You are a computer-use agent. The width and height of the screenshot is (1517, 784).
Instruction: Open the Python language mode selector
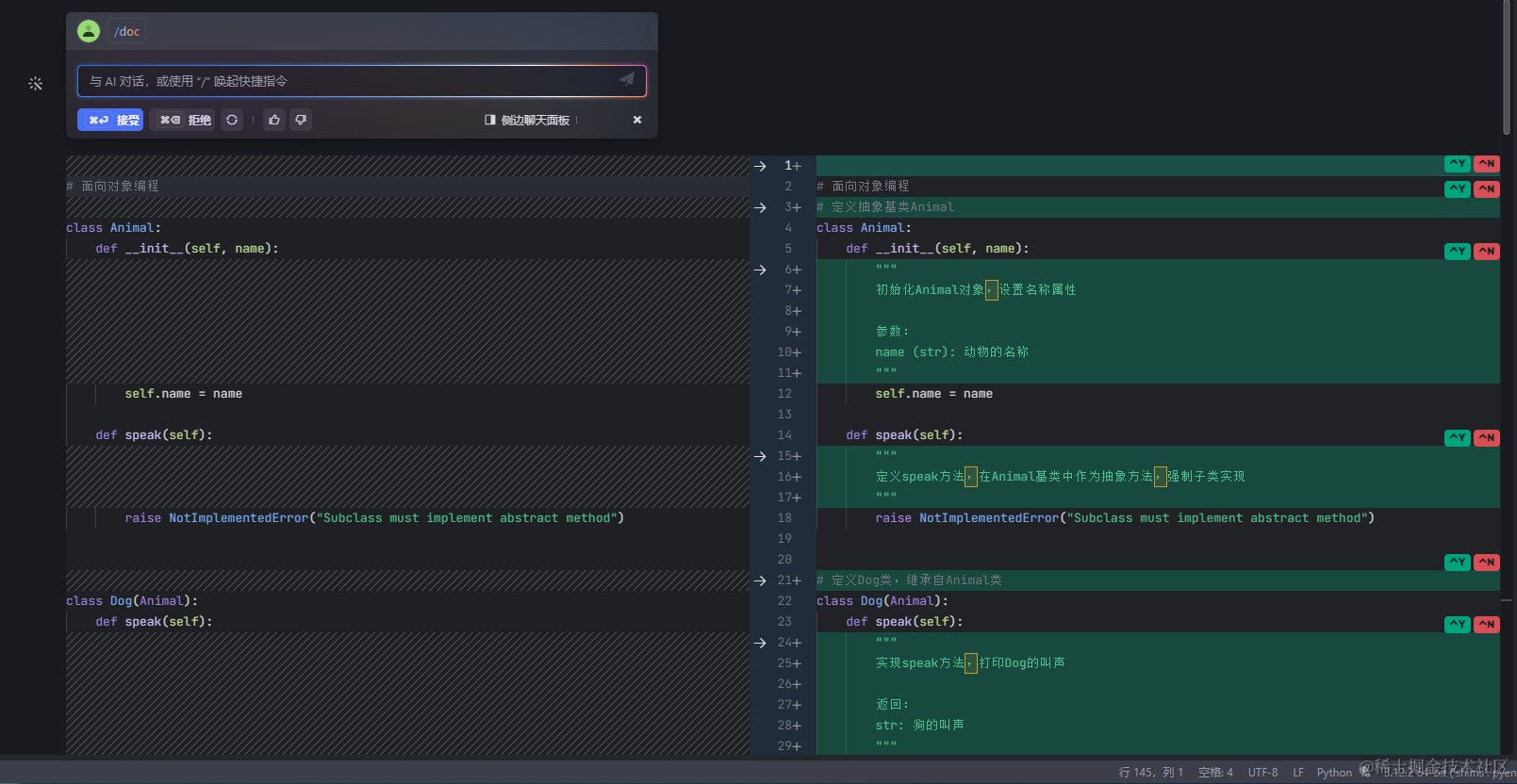tap(1333, 773)
